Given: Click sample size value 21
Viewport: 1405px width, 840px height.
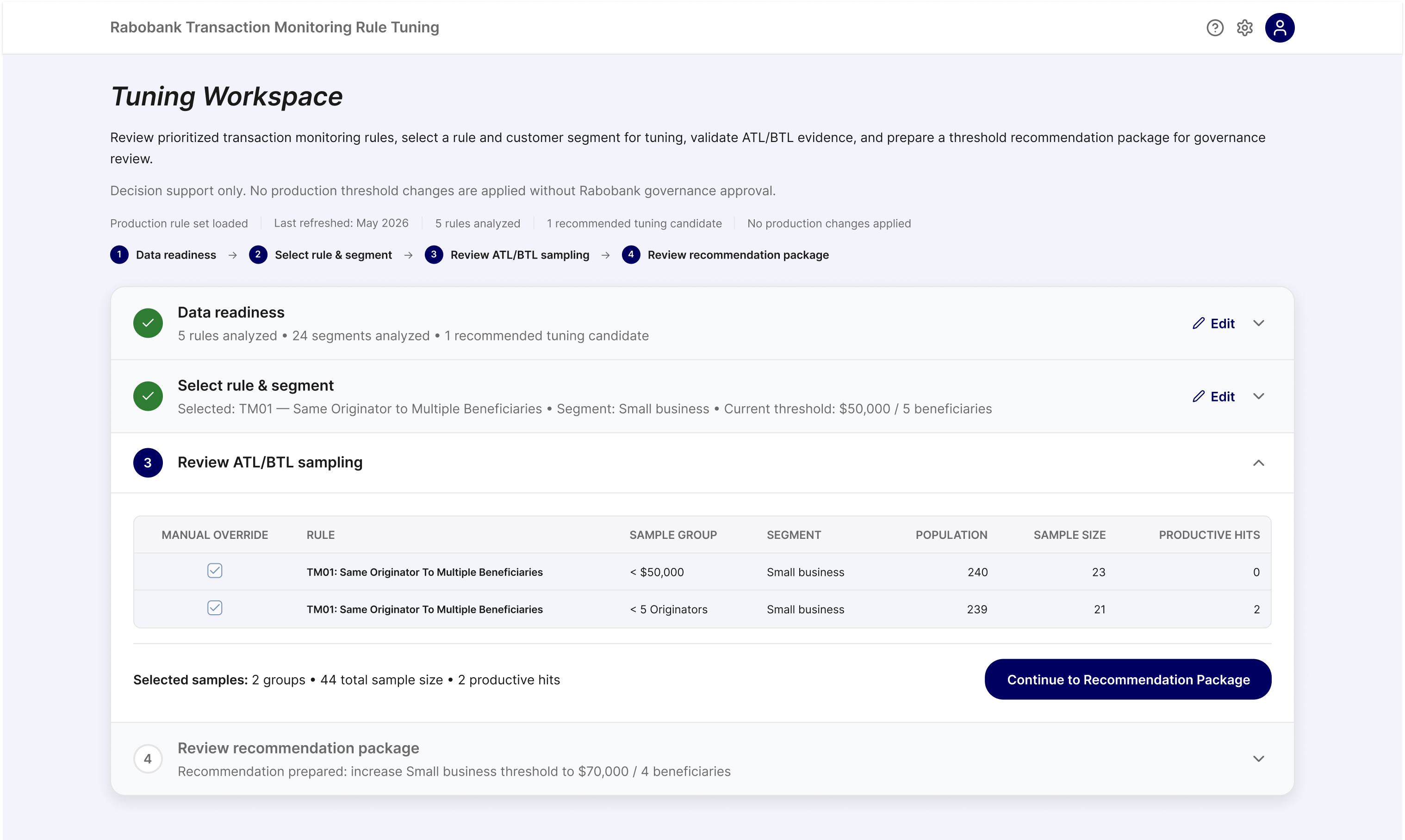Looking at the screenshot, I should pos(1099,610).
